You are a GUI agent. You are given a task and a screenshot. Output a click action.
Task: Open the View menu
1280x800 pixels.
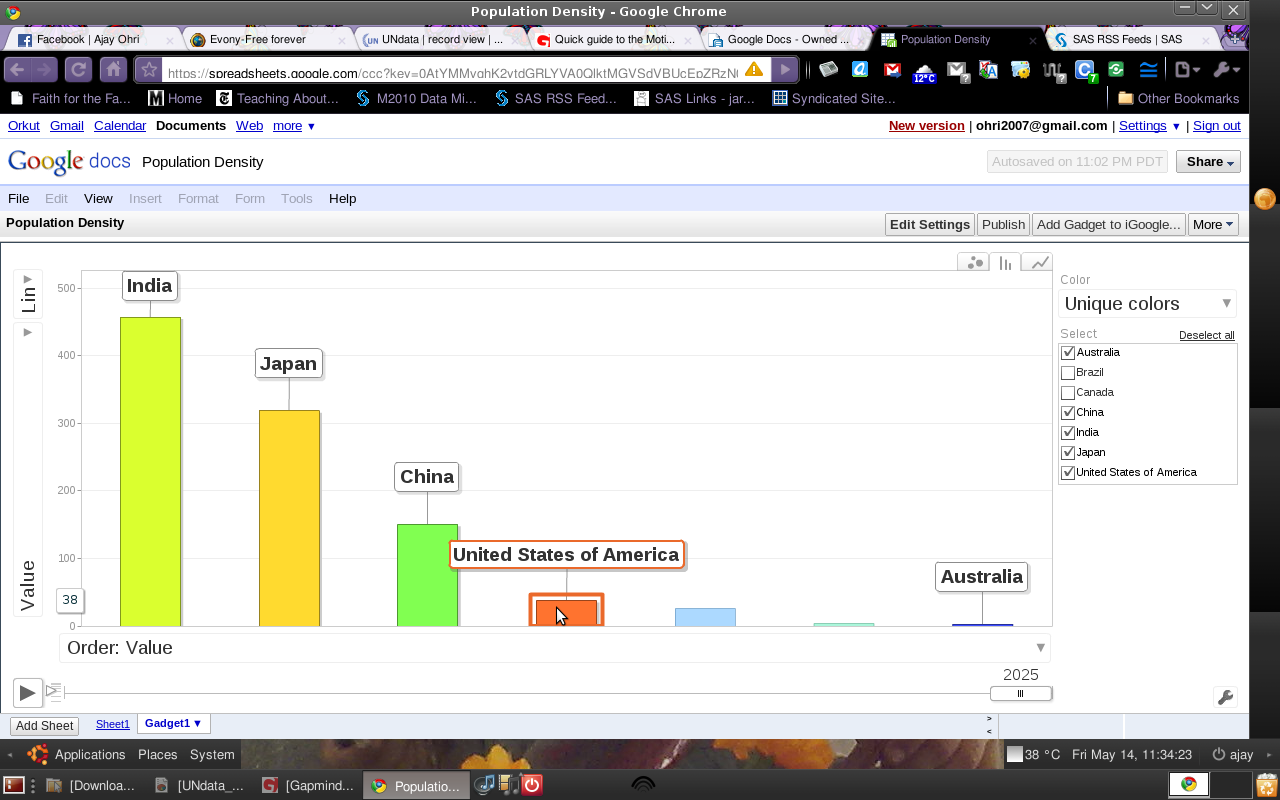pos(98,198)
